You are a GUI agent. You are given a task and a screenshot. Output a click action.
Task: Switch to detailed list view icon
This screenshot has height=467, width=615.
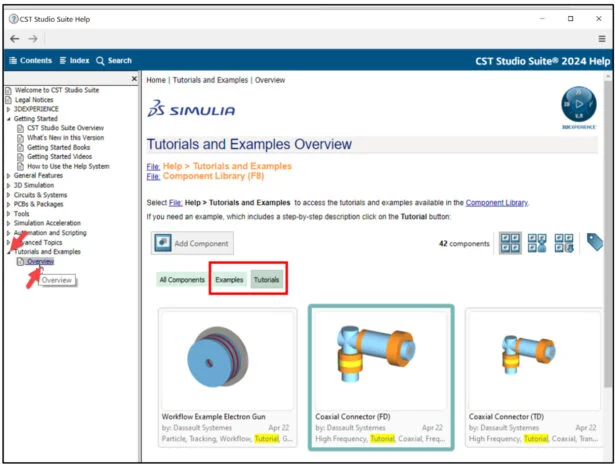564,243
